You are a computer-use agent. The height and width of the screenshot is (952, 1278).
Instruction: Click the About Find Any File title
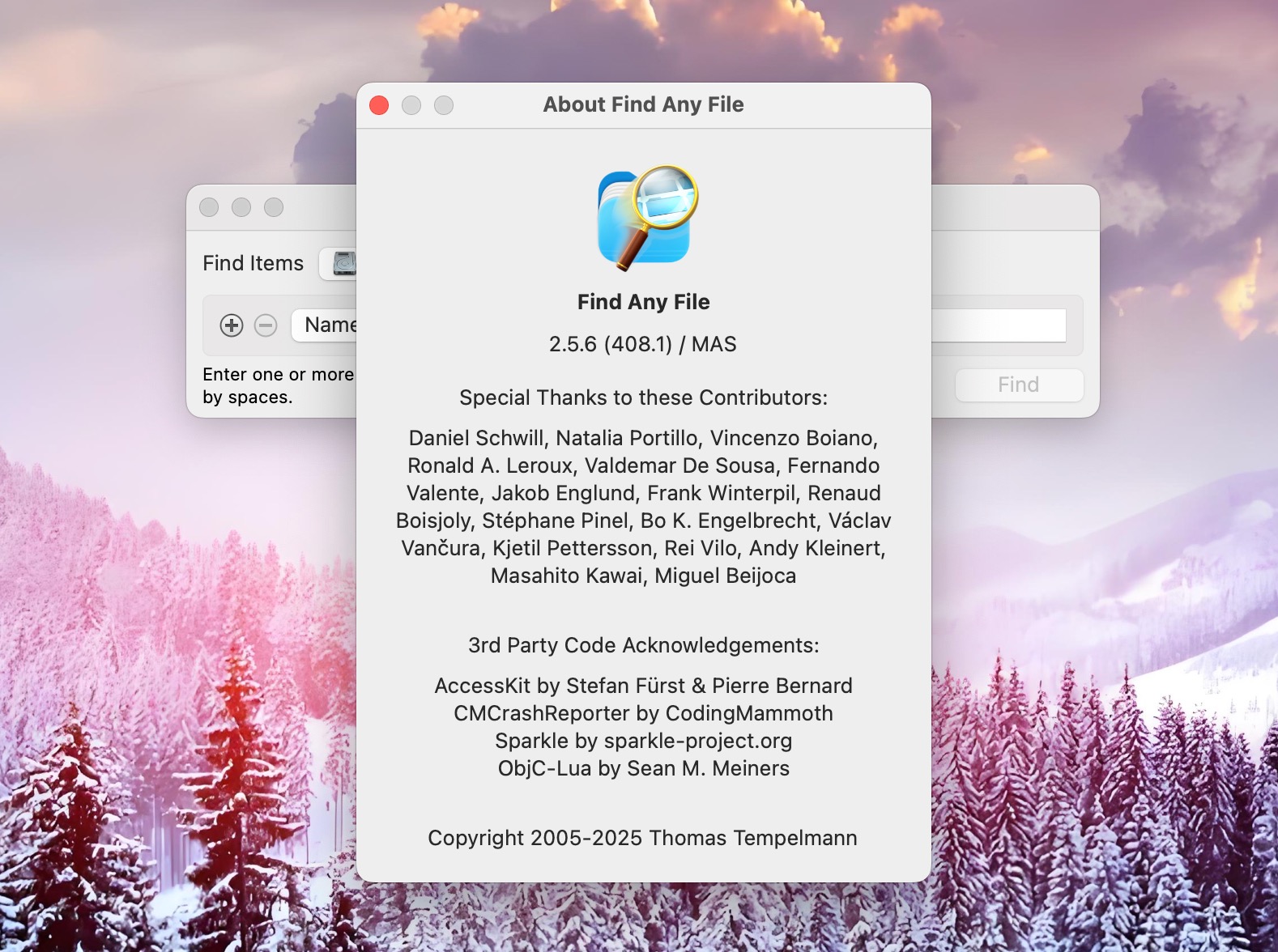pos(644,104)
